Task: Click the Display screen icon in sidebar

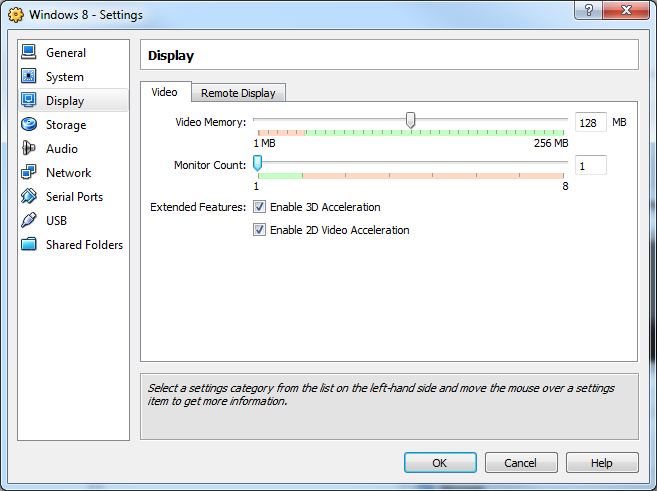Action: click(28, 101)
